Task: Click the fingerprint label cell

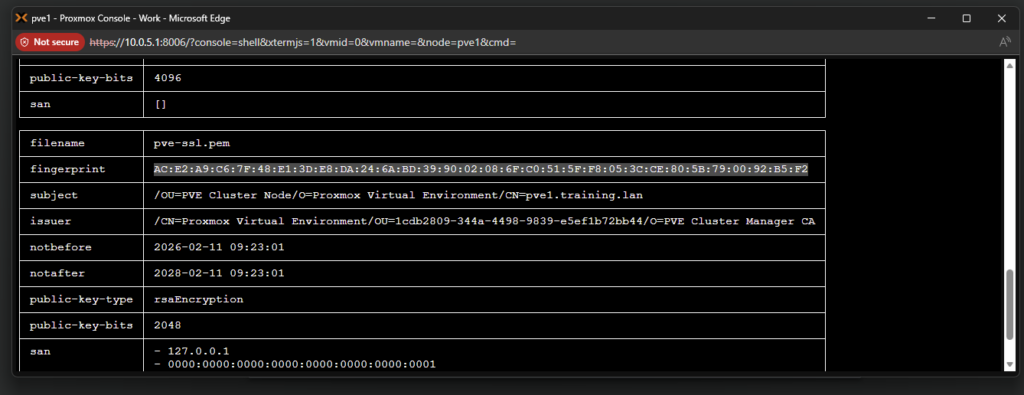Action: (82, 170)
